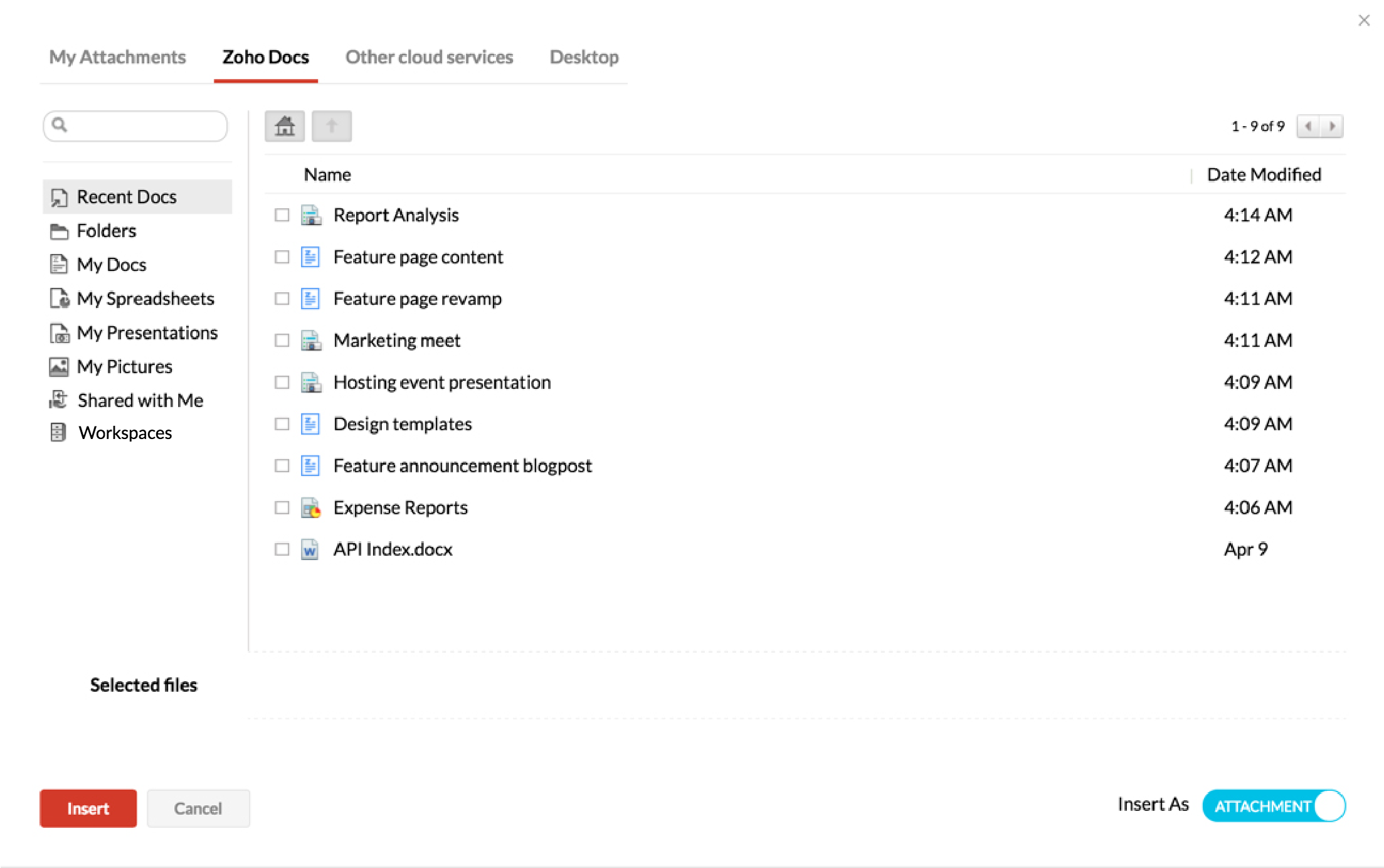This screenshot has width=1384, height=868.
Task: Switch to Zoho Docs tab
Action: point(266,57)
